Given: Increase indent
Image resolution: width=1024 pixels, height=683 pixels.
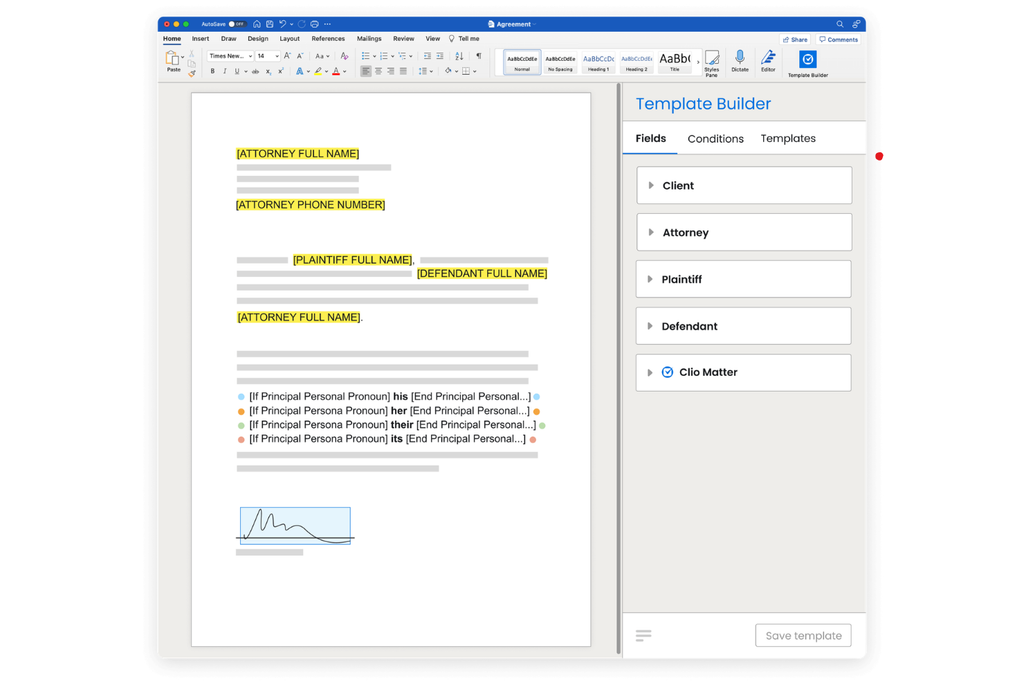Looking at the screenshot, I should click(x=440, y=56).
